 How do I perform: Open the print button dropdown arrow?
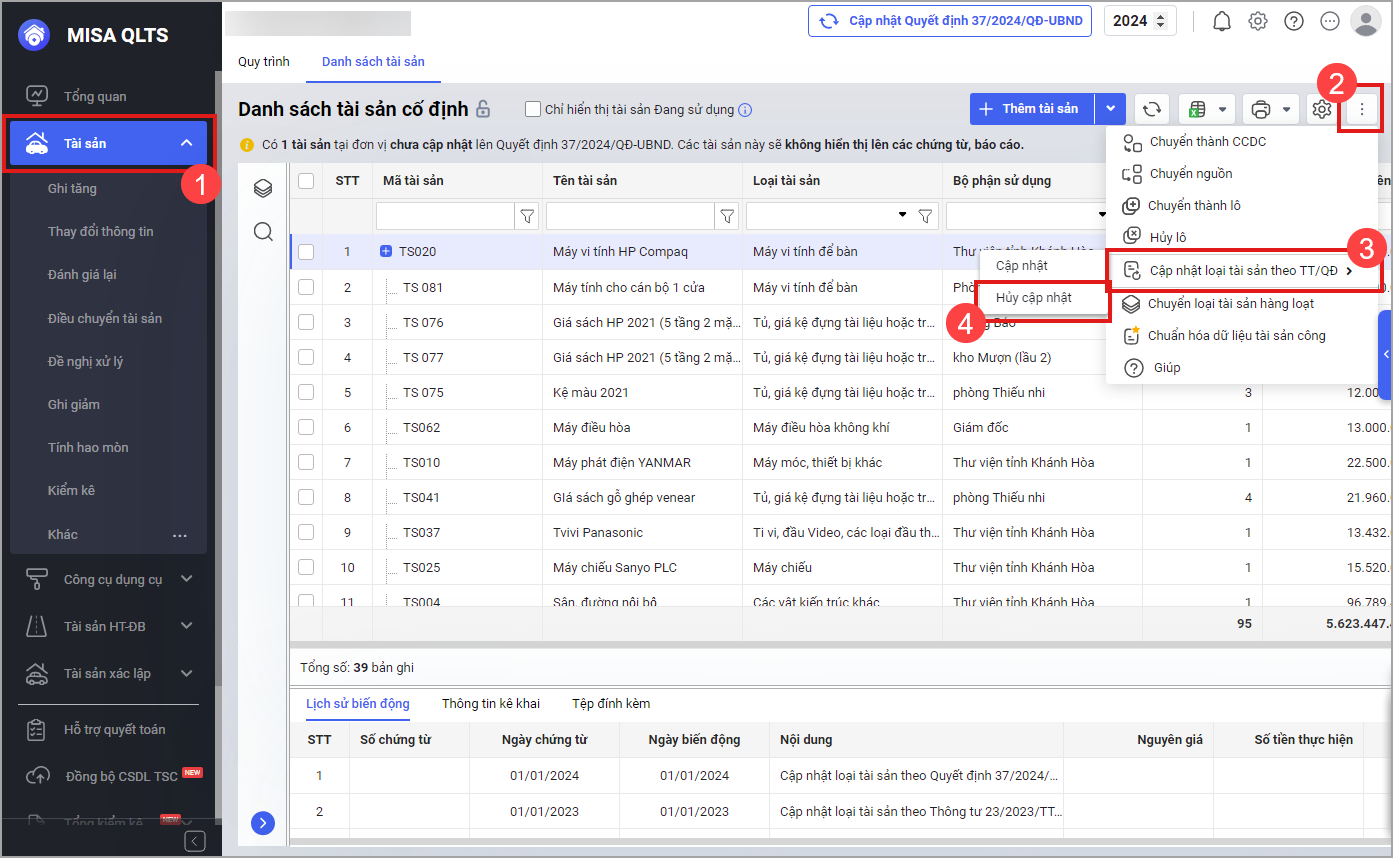1286,109
